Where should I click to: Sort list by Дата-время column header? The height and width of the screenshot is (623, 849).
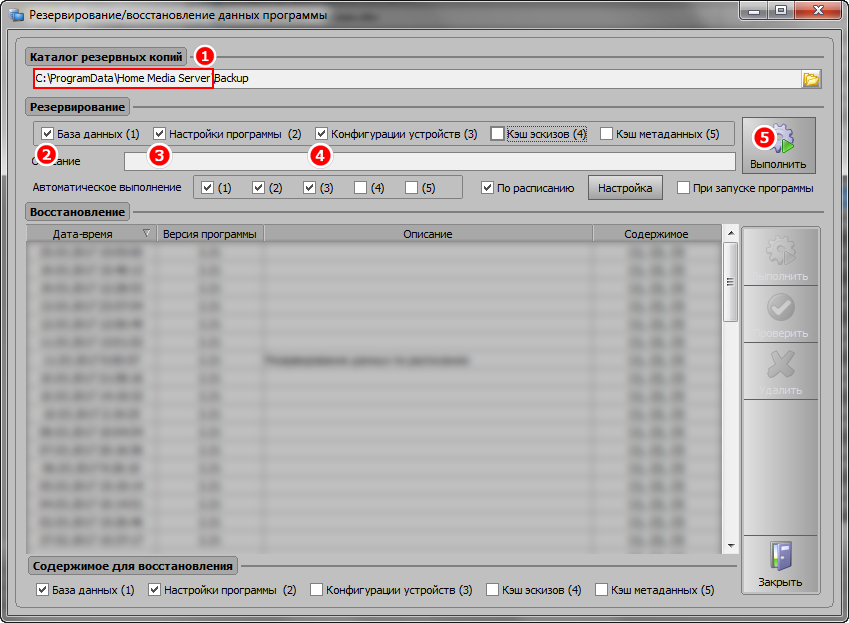click(84, 234)
